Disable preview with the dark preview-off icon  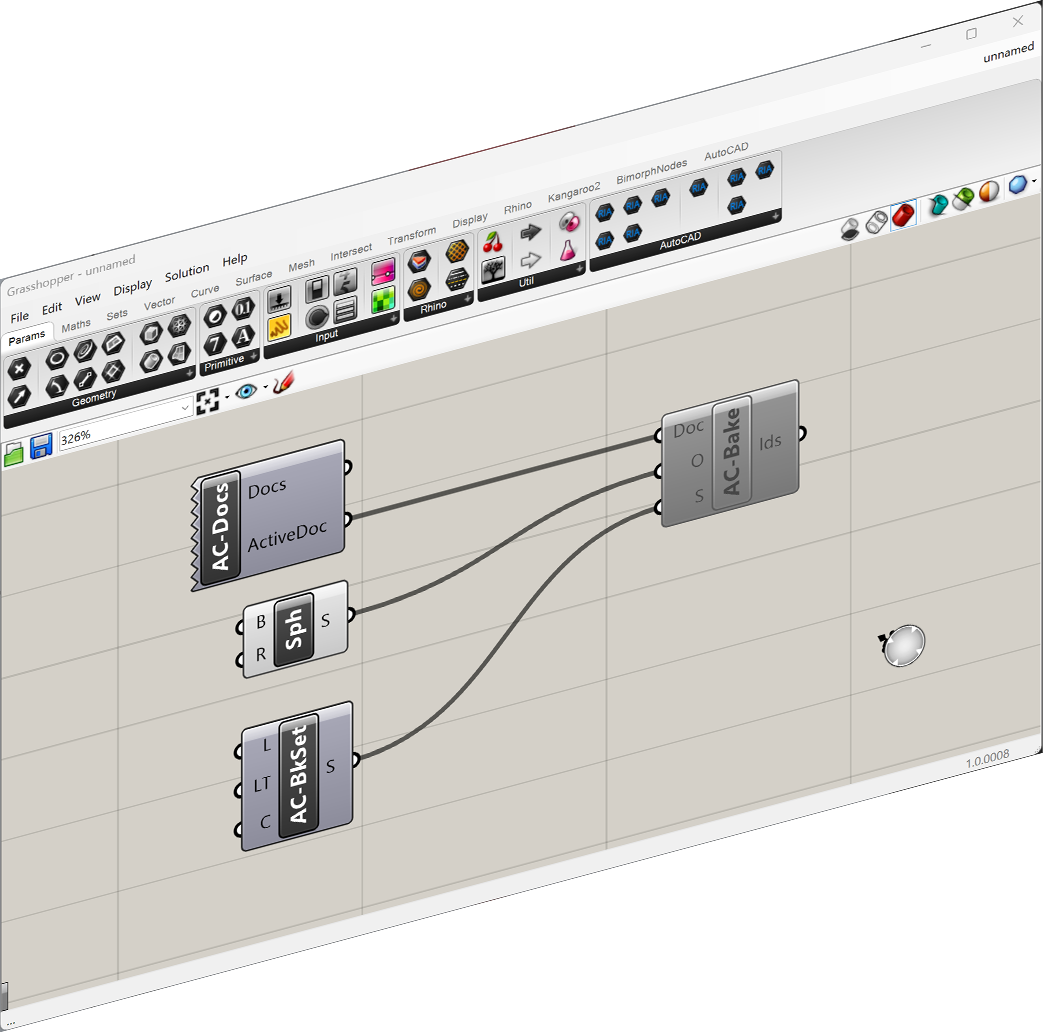click(852, 227)
